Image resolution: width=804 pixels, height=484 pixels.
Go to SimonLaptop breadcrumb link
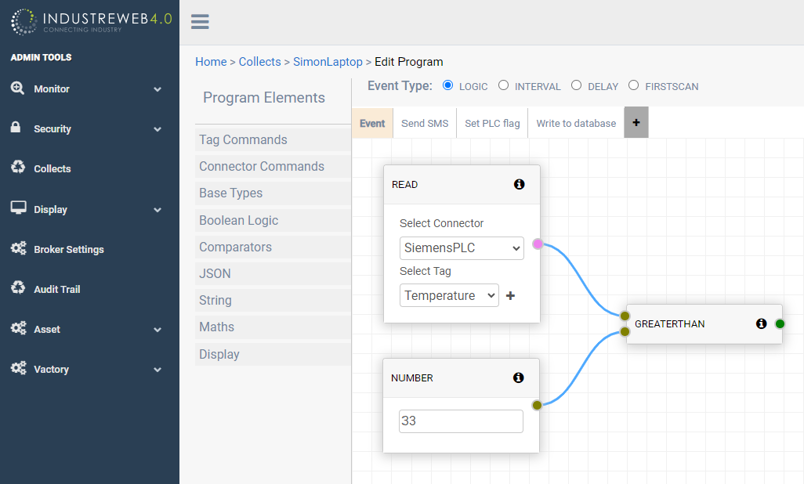[x=328, y=62]
